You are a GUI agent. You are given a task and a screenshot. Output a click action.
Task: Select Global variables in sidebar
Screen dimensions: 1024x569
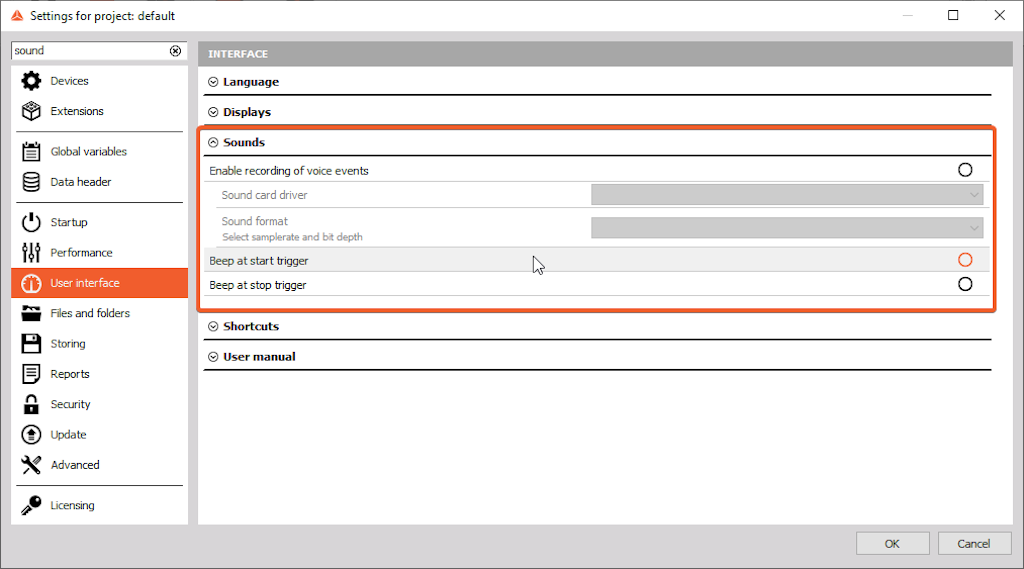pos(99,152)
